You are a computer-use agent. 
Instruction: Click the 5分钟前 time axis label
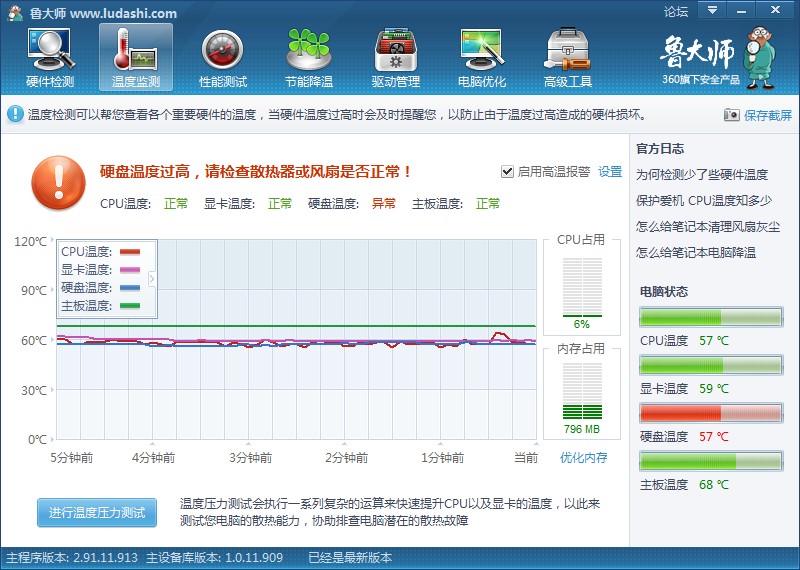click(71, 457)
